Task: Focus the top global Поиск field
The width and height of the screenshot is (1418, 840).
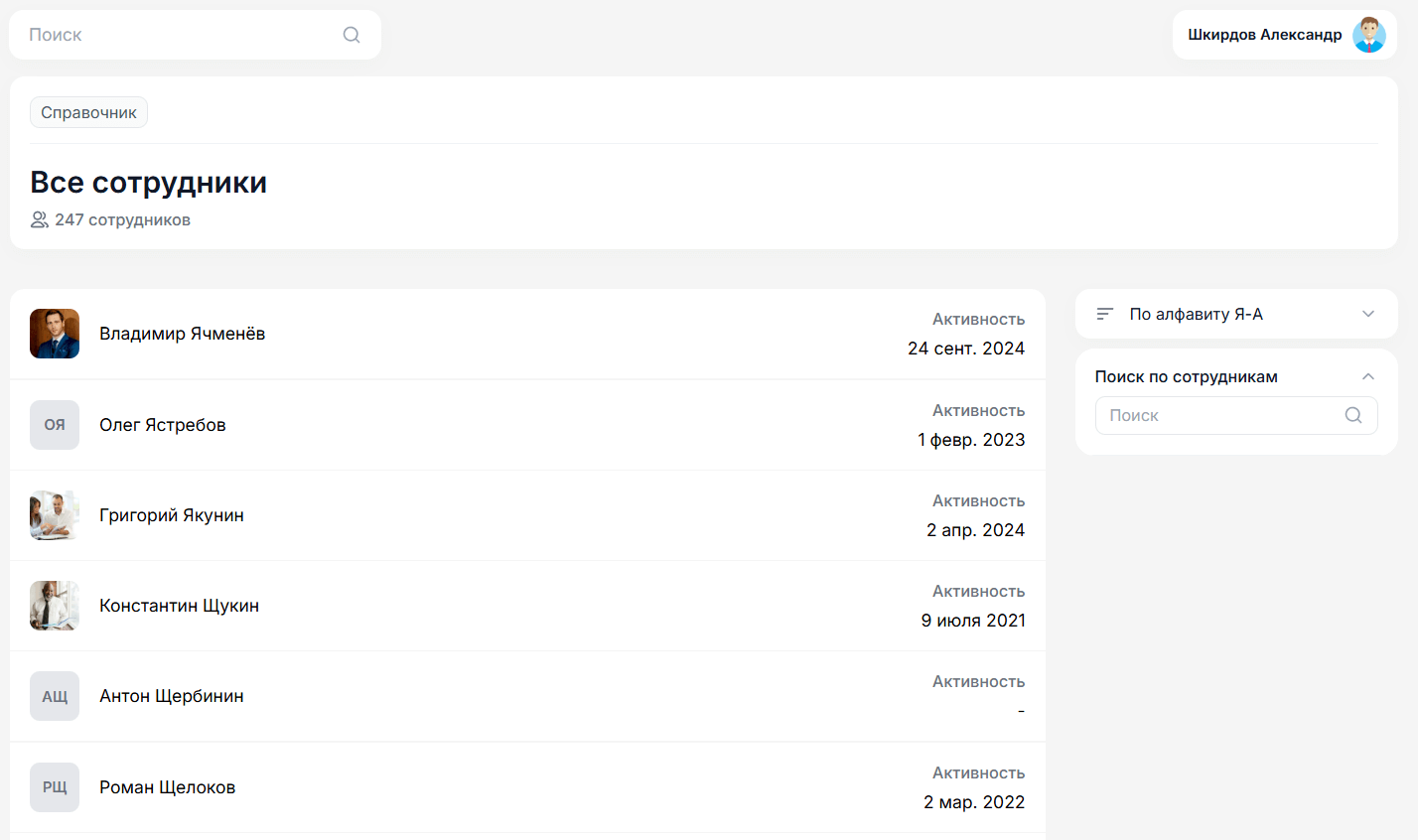Action: 179,35
